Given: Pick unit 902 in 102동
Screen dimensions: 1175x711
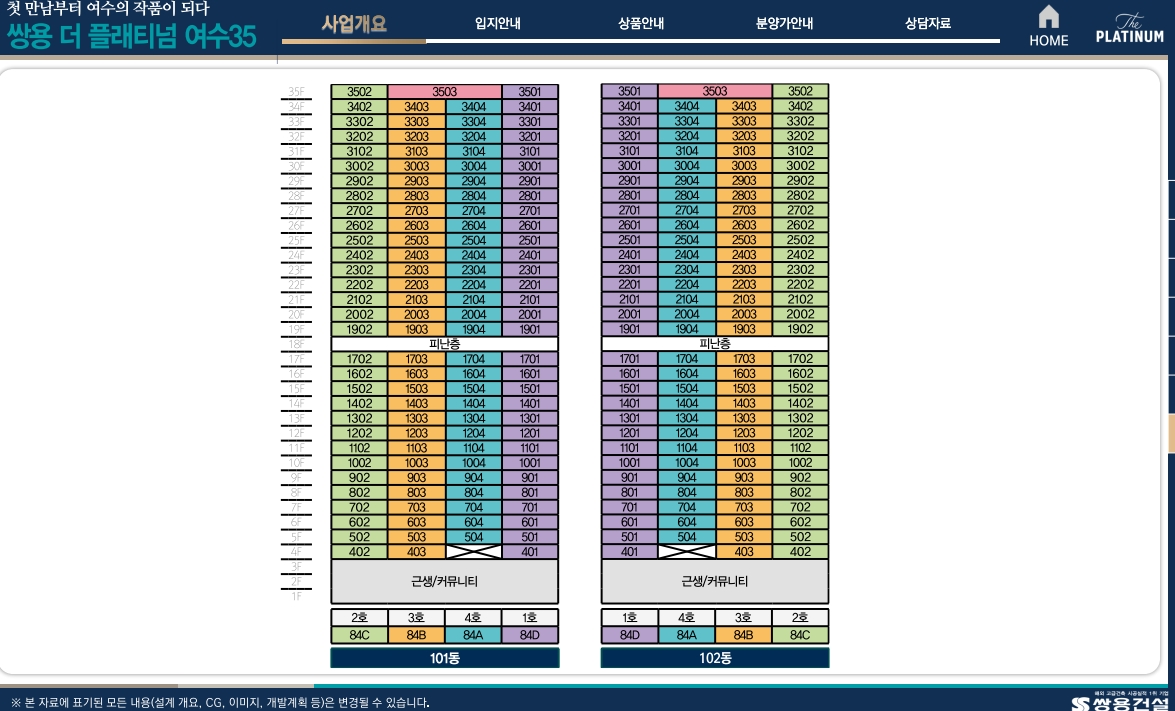Looking at the screenshot, I should (800, 477).
